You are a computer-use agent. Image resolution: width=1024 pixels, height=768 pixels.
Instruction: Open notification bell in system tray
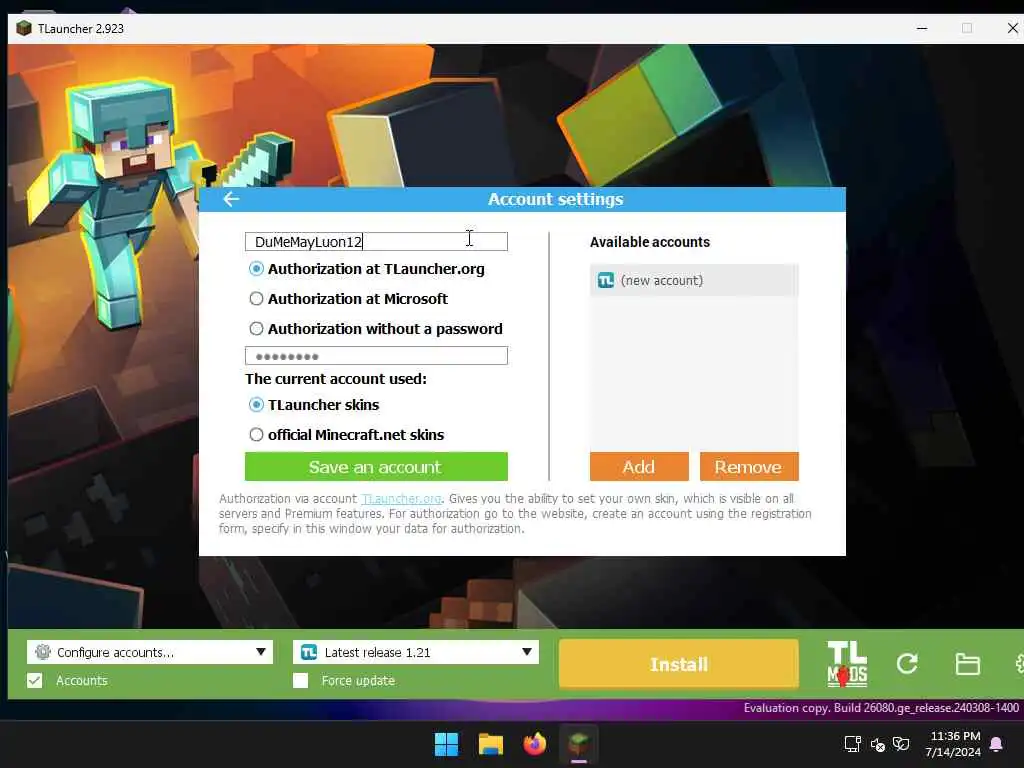tap(996, 744)
